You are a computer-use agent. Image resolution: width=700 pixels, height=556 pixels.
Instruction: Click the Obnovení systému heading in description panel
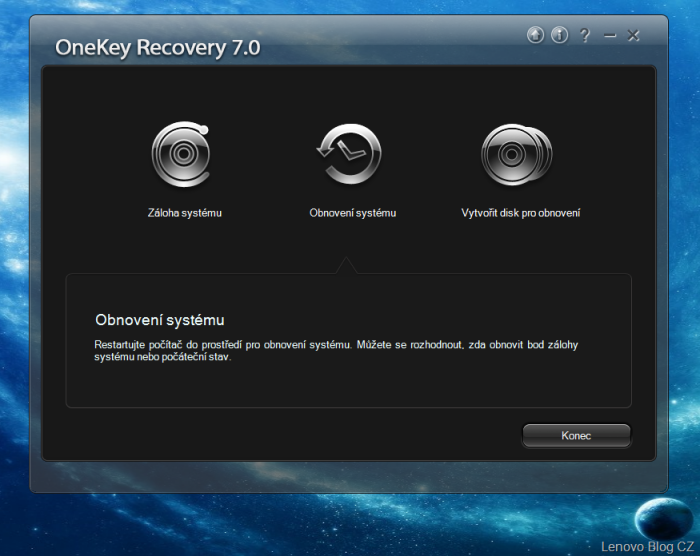159,320
